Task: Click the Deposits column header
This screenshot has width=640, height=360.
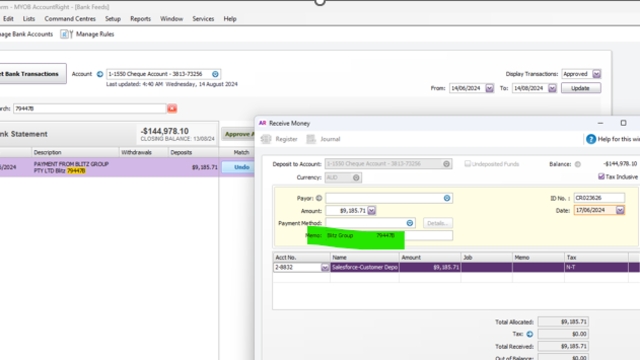Action: pyautogui.click(x=193, y=152)
